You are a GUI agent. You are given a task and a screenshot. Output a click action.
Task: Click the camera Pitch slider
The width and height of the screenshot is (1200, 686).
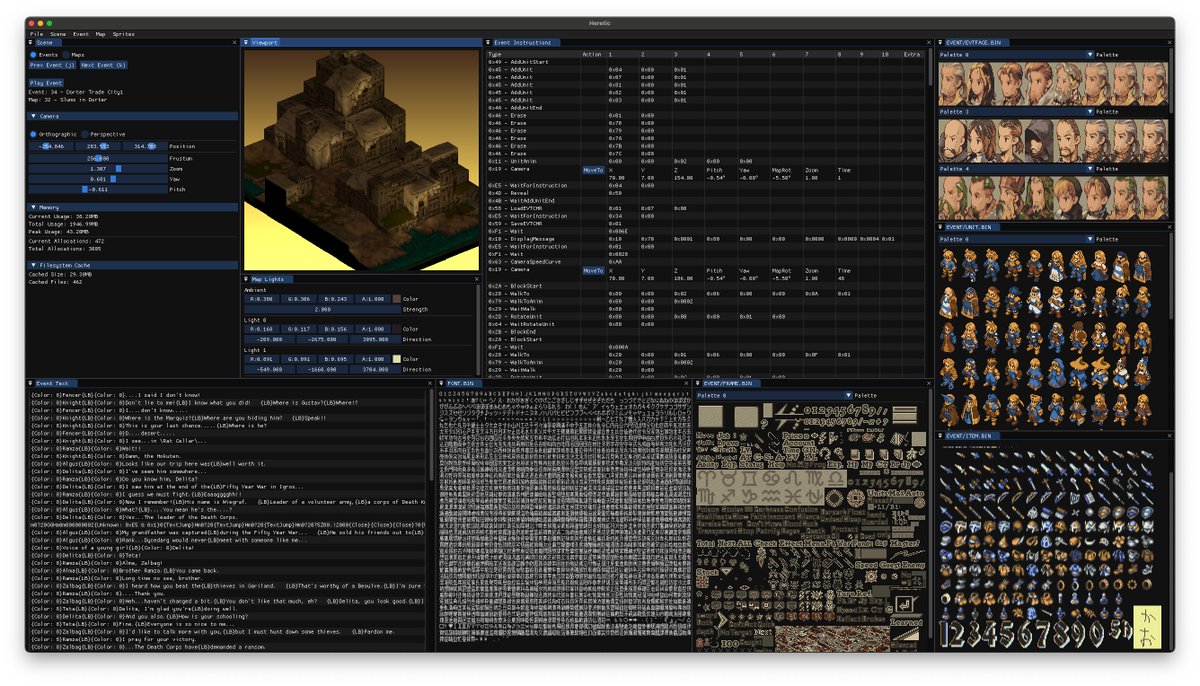[x=98, y=189]
